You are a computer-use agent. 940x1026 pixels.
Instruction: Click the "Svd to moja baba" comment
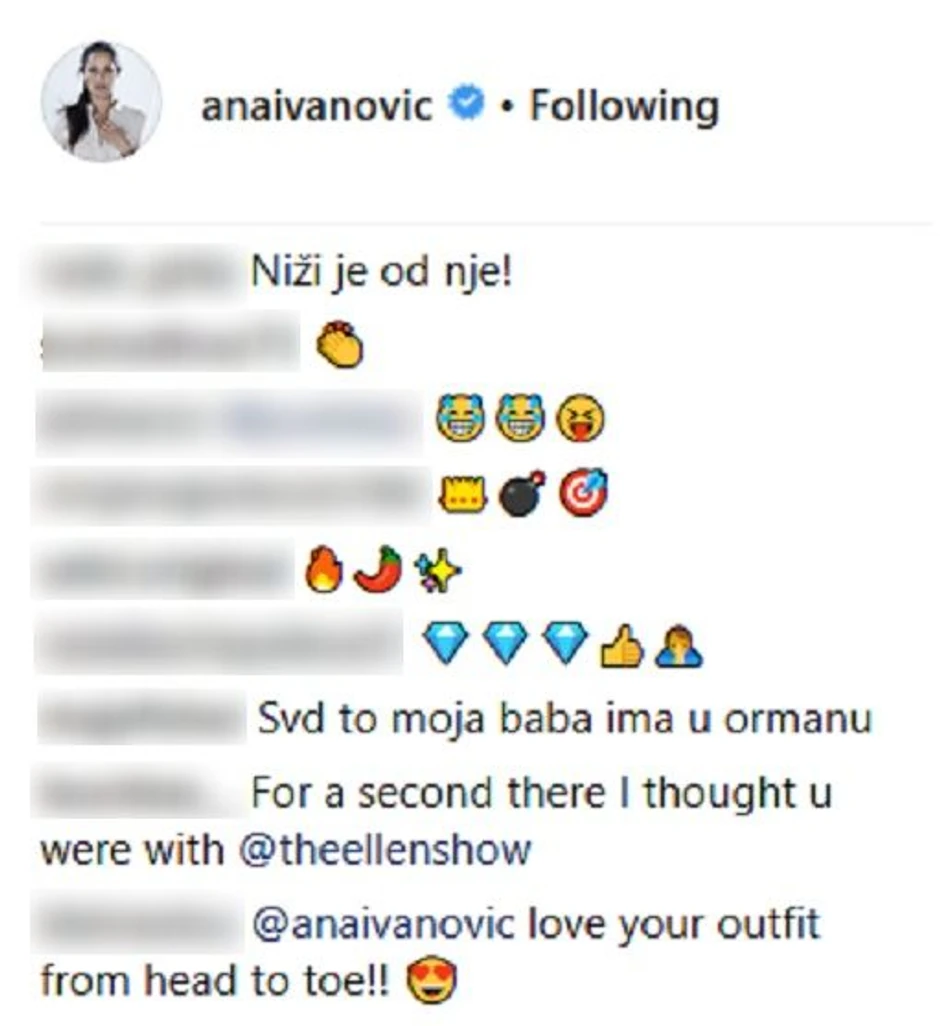pos(565,718)
